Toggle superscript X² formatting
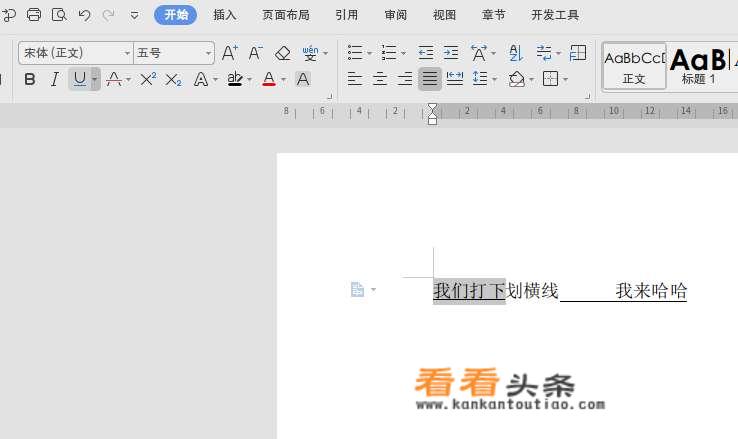The image size is (738, 439). pyautogui.click(x=148, y=79)
